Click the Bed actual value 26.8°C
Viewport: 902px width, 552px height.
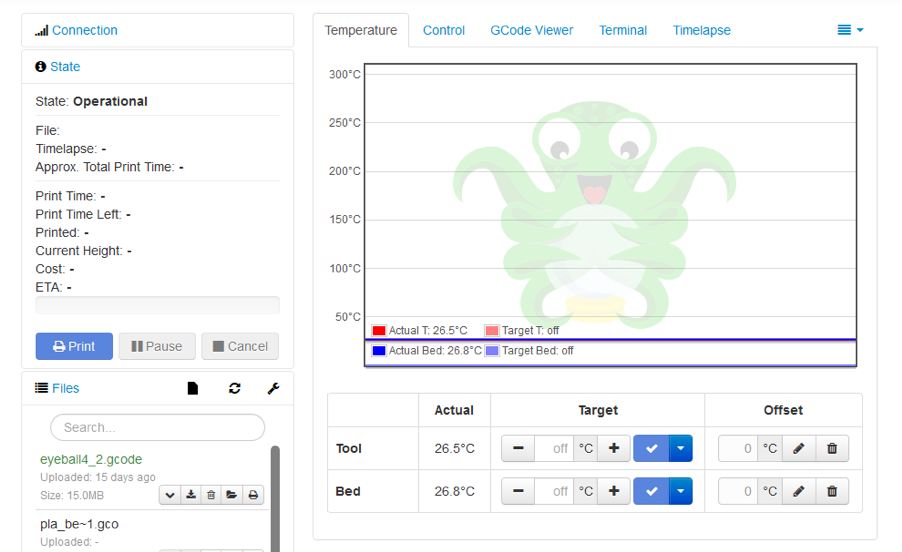point(454,492)
